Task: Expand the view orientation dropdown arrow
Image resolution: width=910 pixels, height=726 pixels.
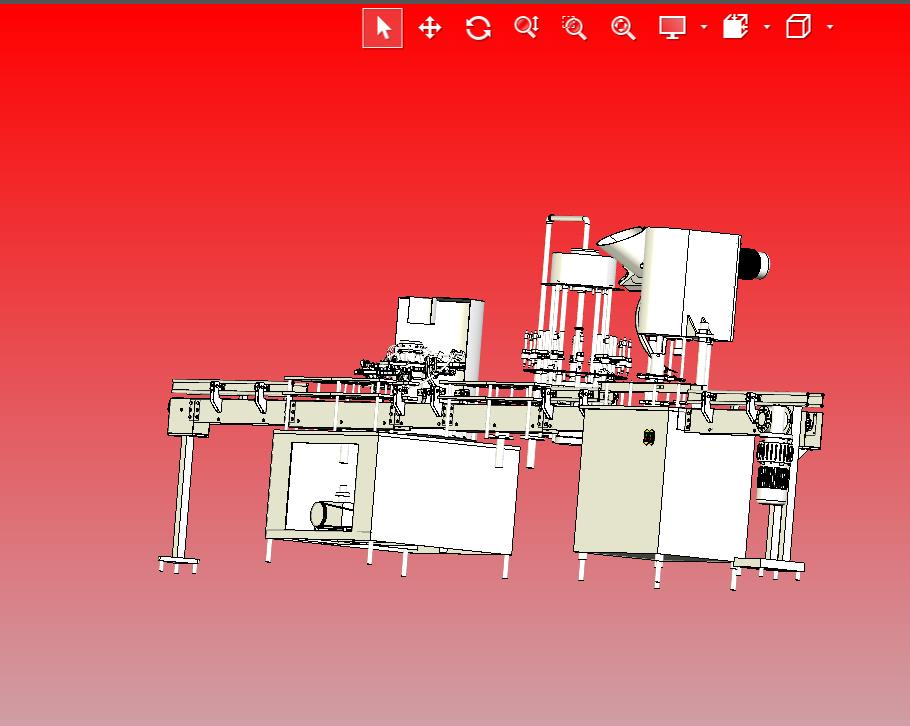Action: (x=830, y=27)
